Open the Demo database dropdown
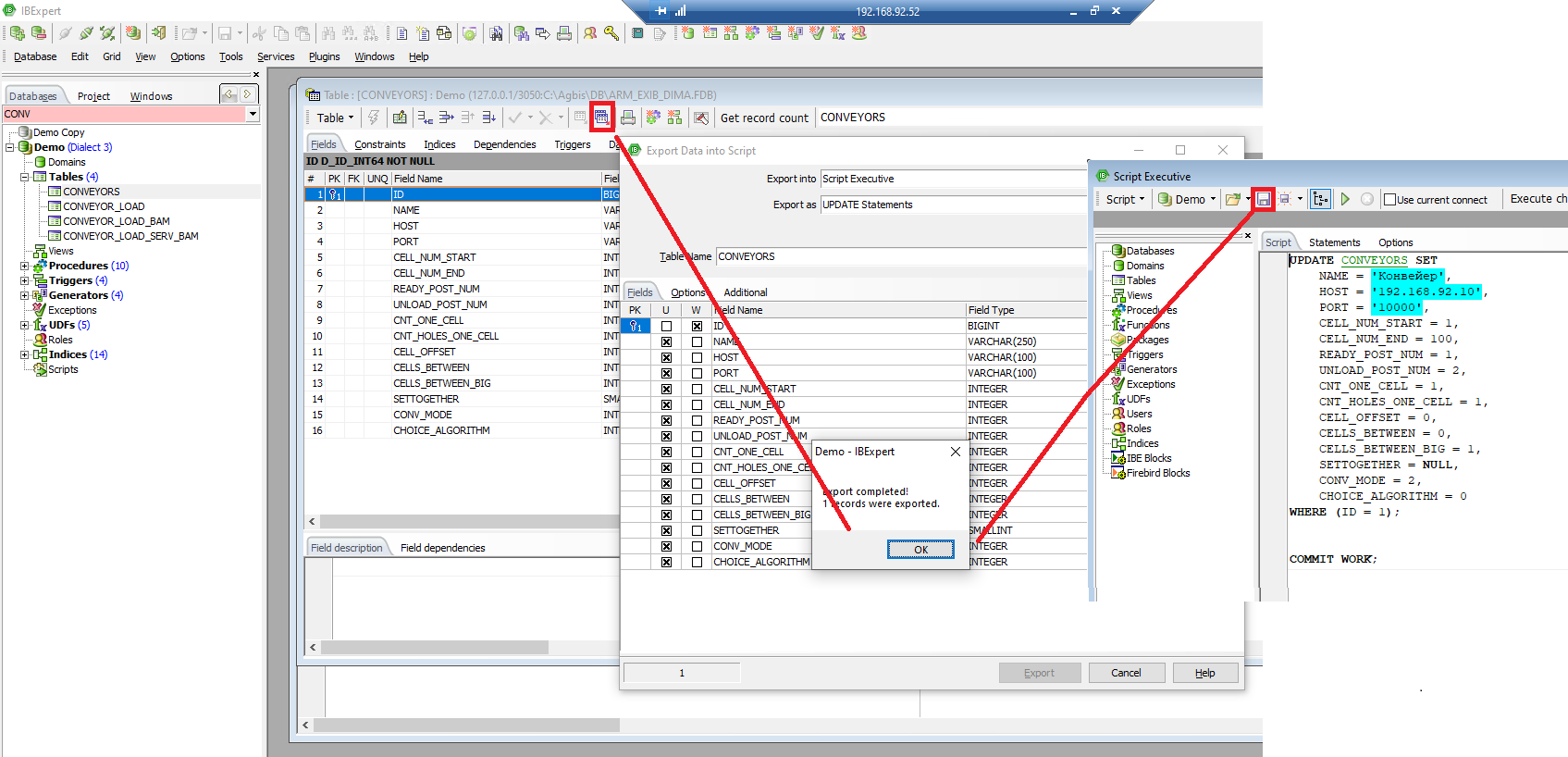Viewport: 1568px width, 757px height. tap(1187, 200)
